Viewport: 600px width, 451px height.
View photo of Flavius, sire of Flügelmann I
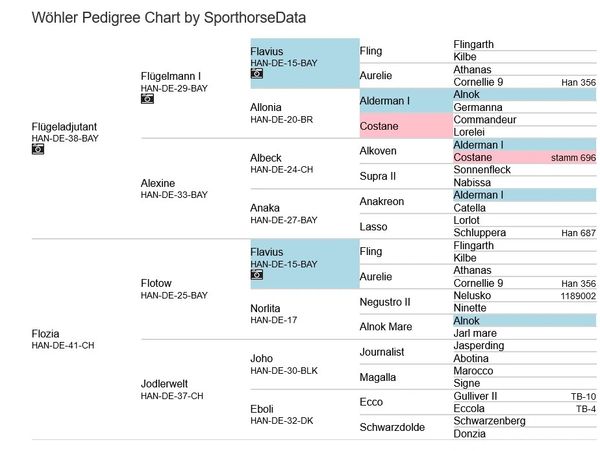tap(256, 74)
